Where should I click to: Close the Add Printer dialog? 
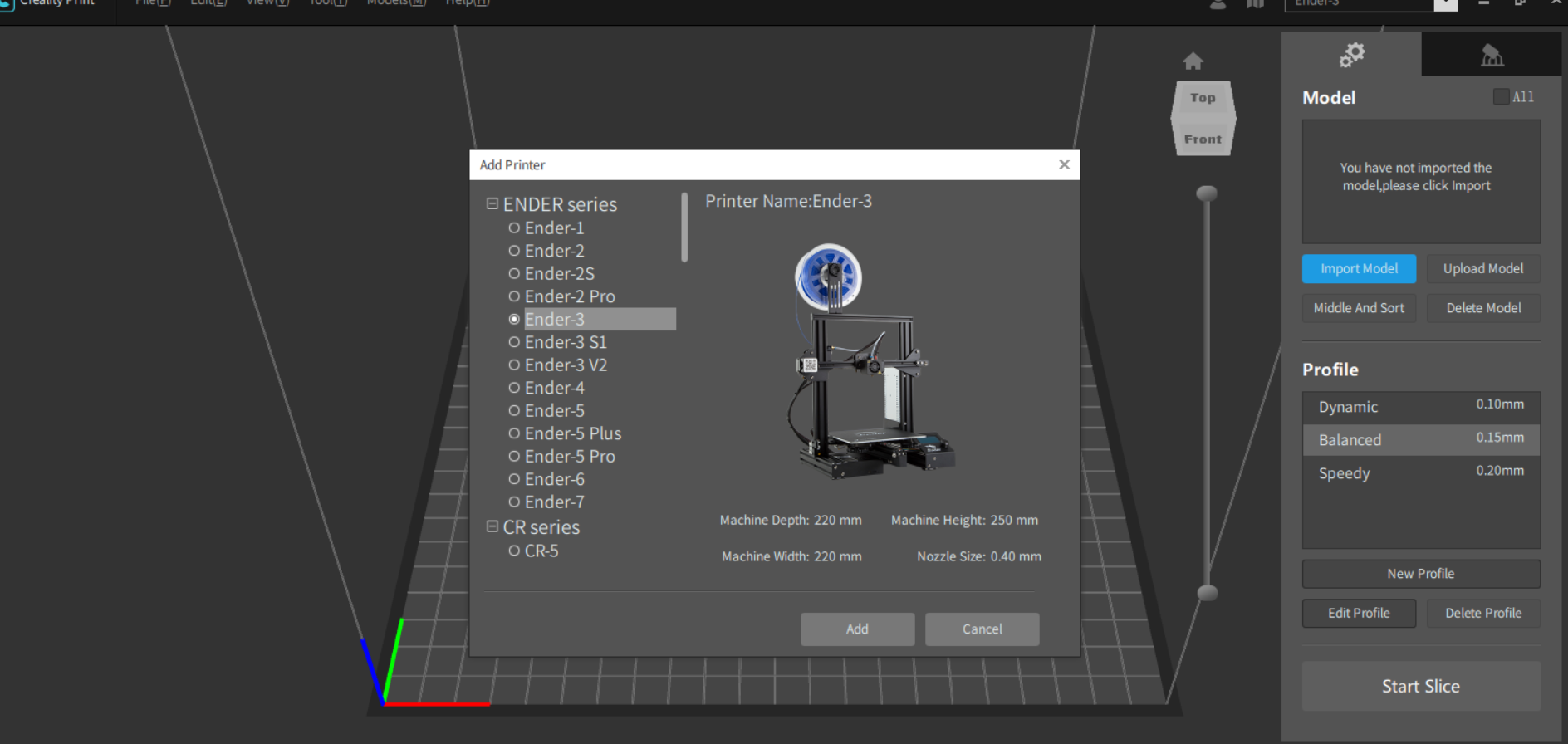click(1064, 164)
